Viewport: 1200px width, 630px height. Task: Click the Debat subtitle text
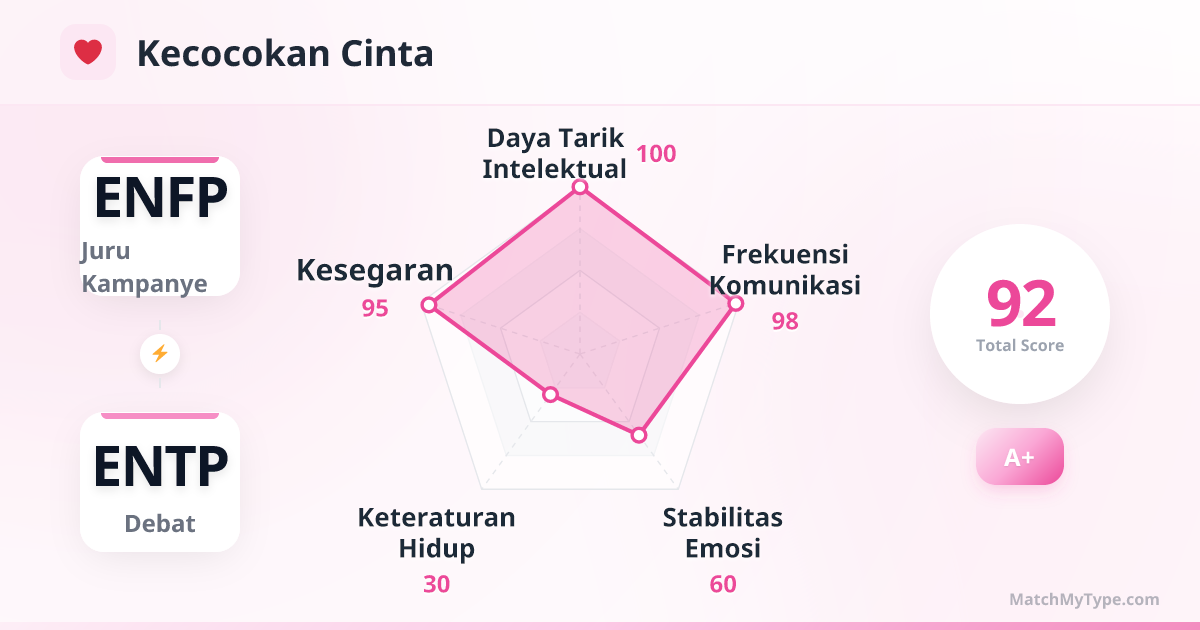[160, 523]
